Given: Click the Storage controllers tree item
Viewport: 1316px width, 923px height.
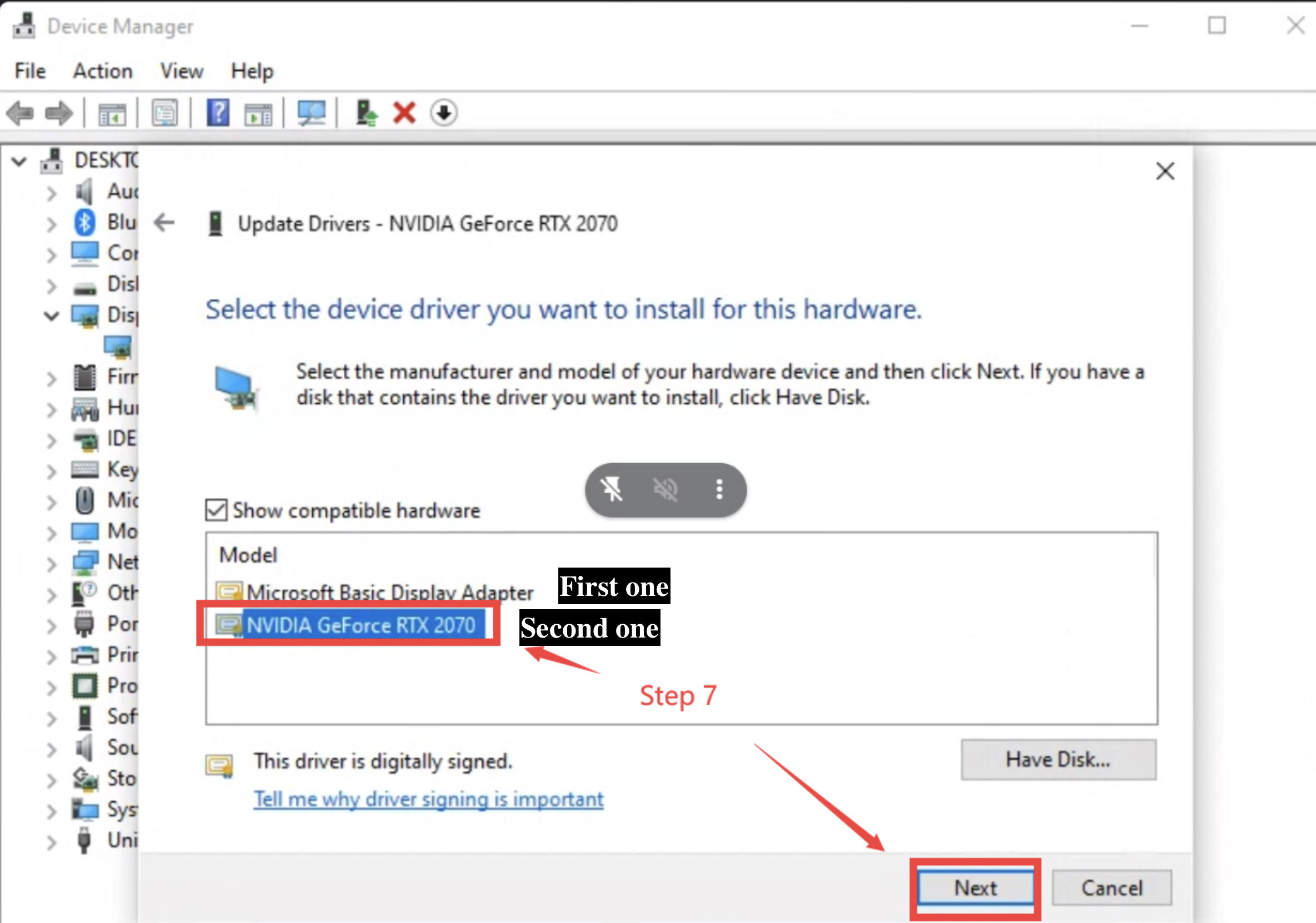Looking at the screenshot, I should tap(105, 778).
